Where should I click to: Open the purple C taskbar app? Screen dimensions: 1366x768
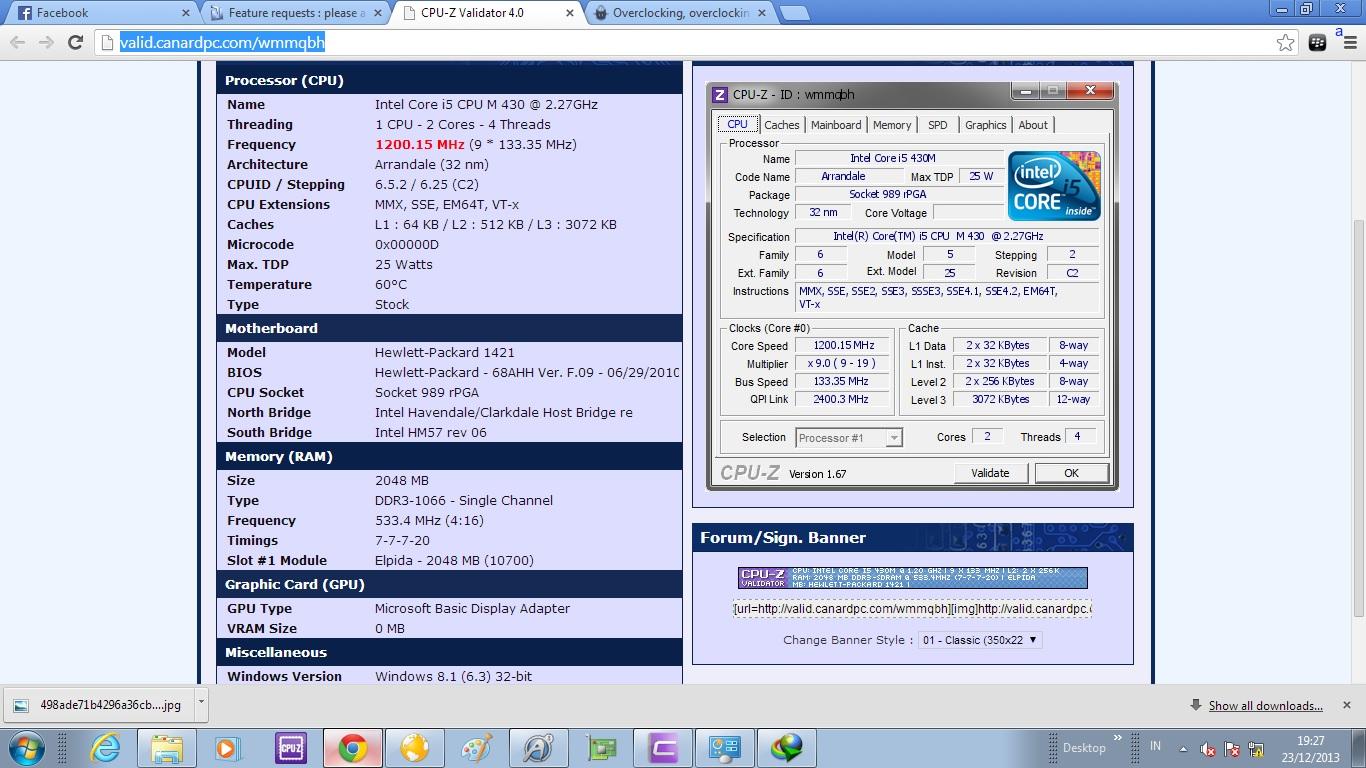pos(663,747)
